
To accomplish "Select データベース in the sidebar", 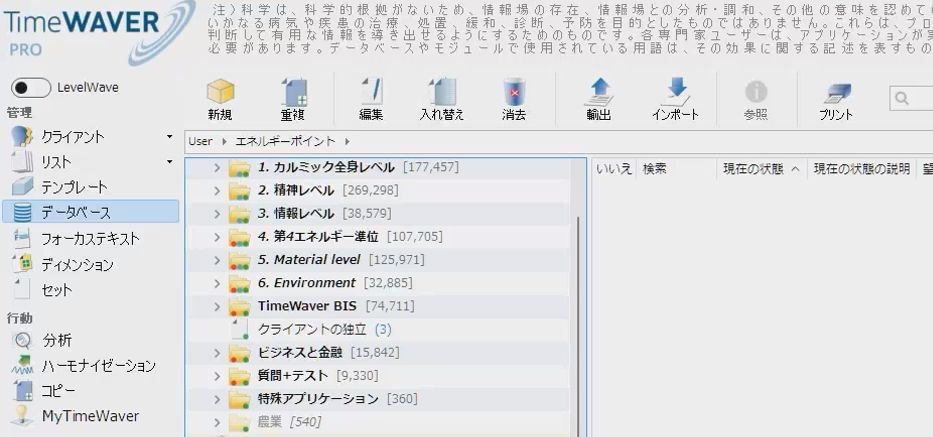I will [90, 212].
